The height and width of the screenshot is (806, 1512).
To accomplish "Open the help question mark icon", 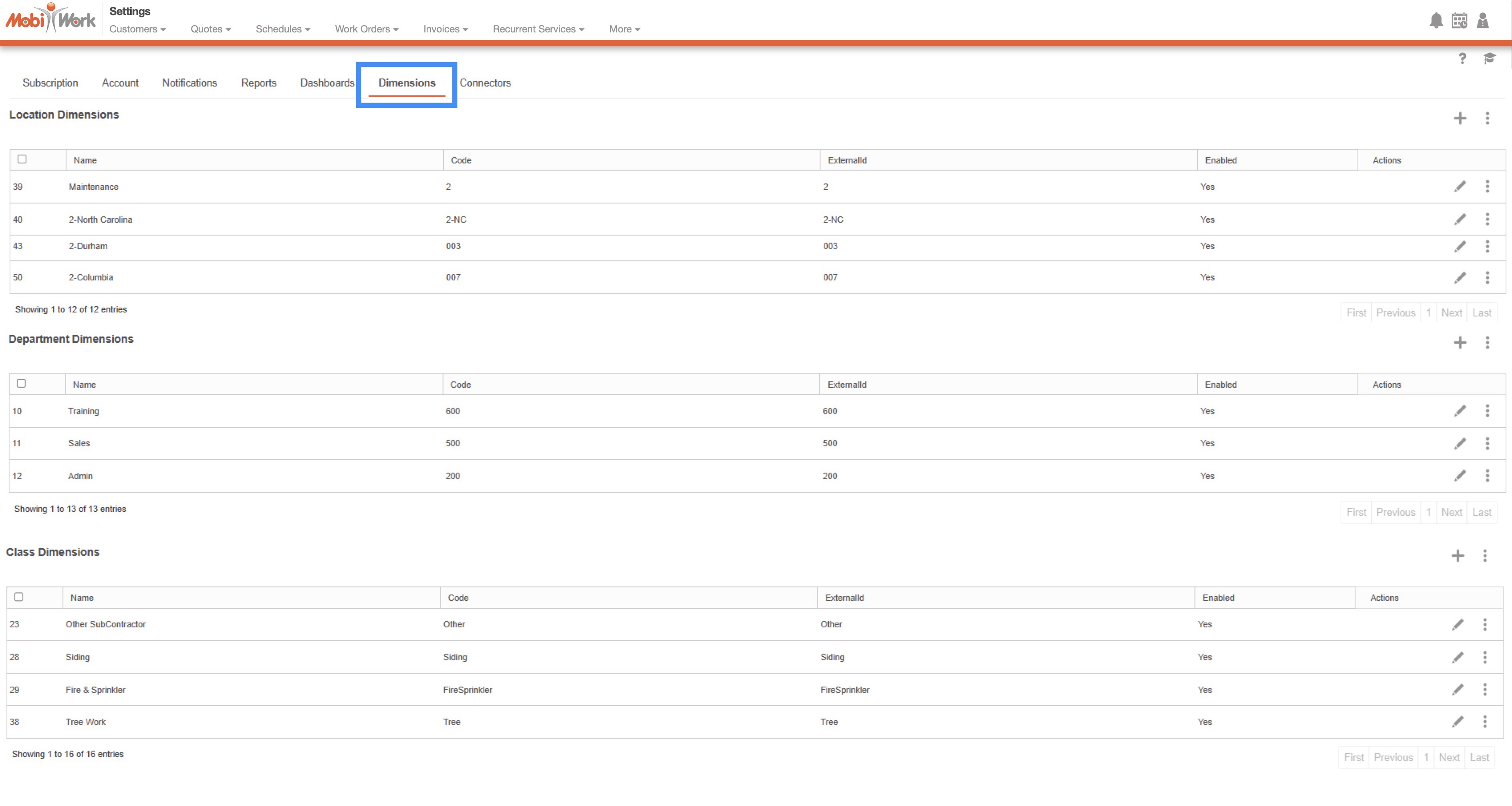I will click(x=1462, y=58).
